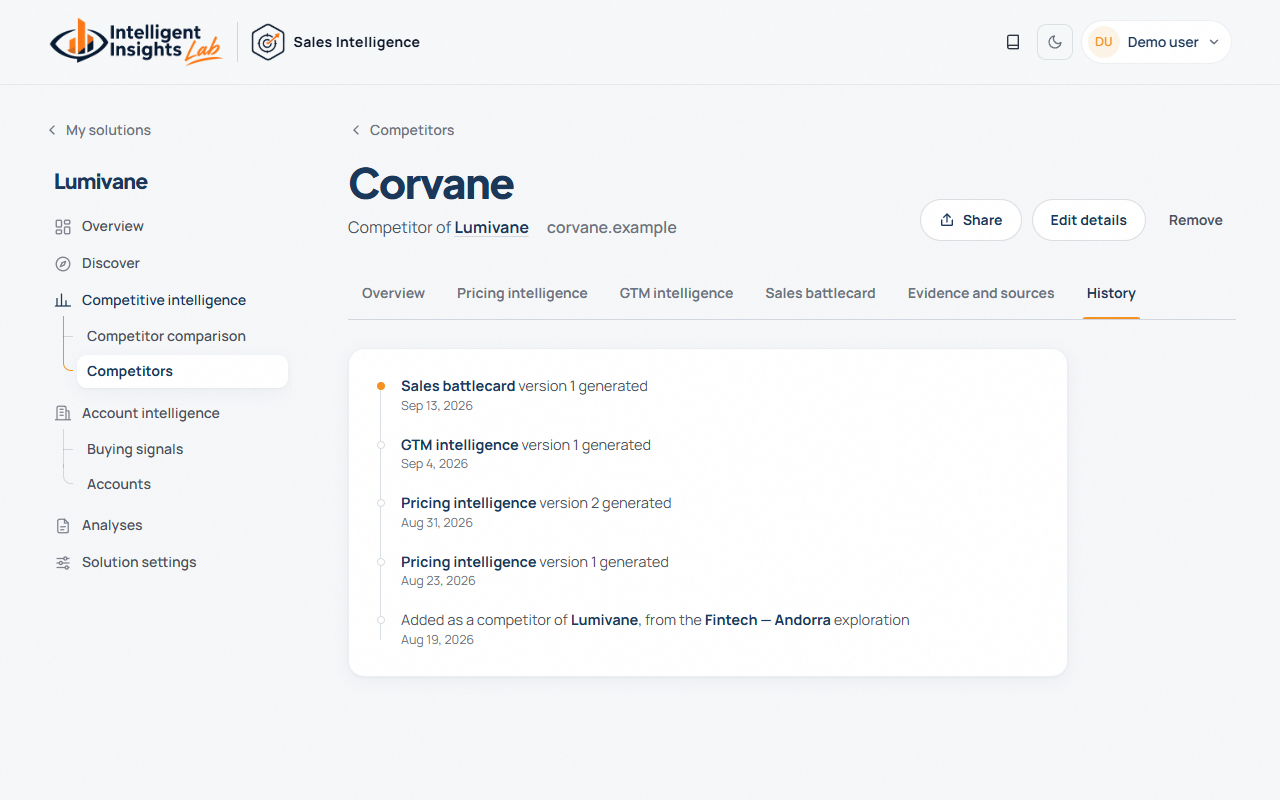Image resolution: width=1280 pixels, height=800 pixels.
Task: Click the Sales battlecard history entry marker
Action: pyautogui.click(x=381, y=385)
